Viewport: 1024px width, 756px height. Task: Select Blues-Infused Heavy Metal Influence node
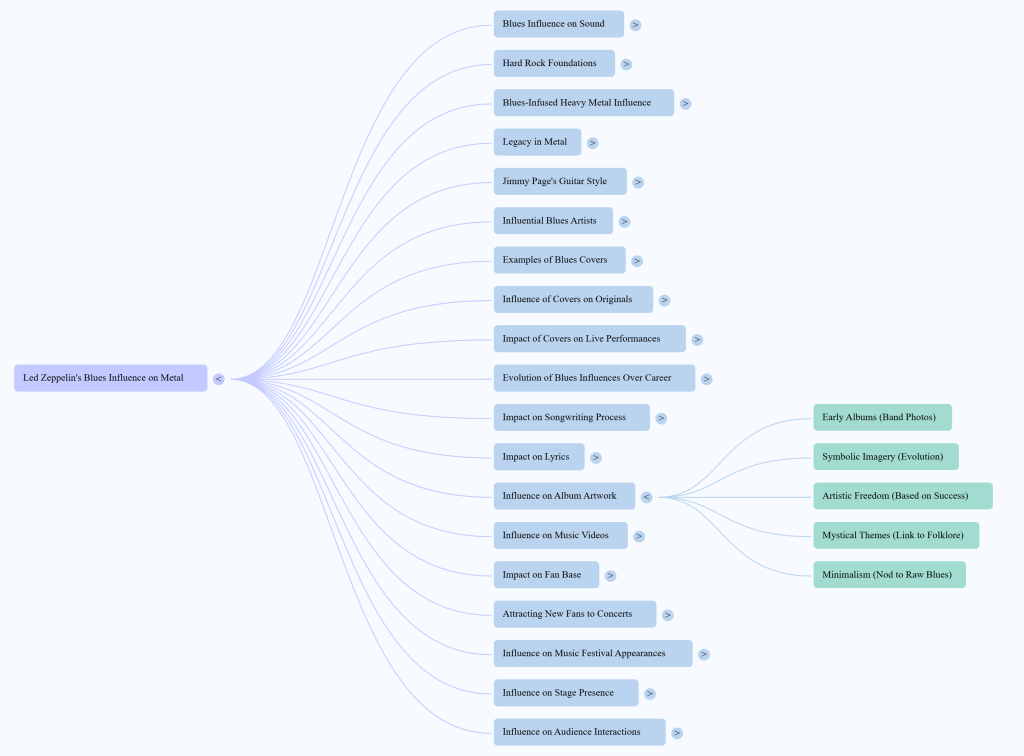pos(584,102)
